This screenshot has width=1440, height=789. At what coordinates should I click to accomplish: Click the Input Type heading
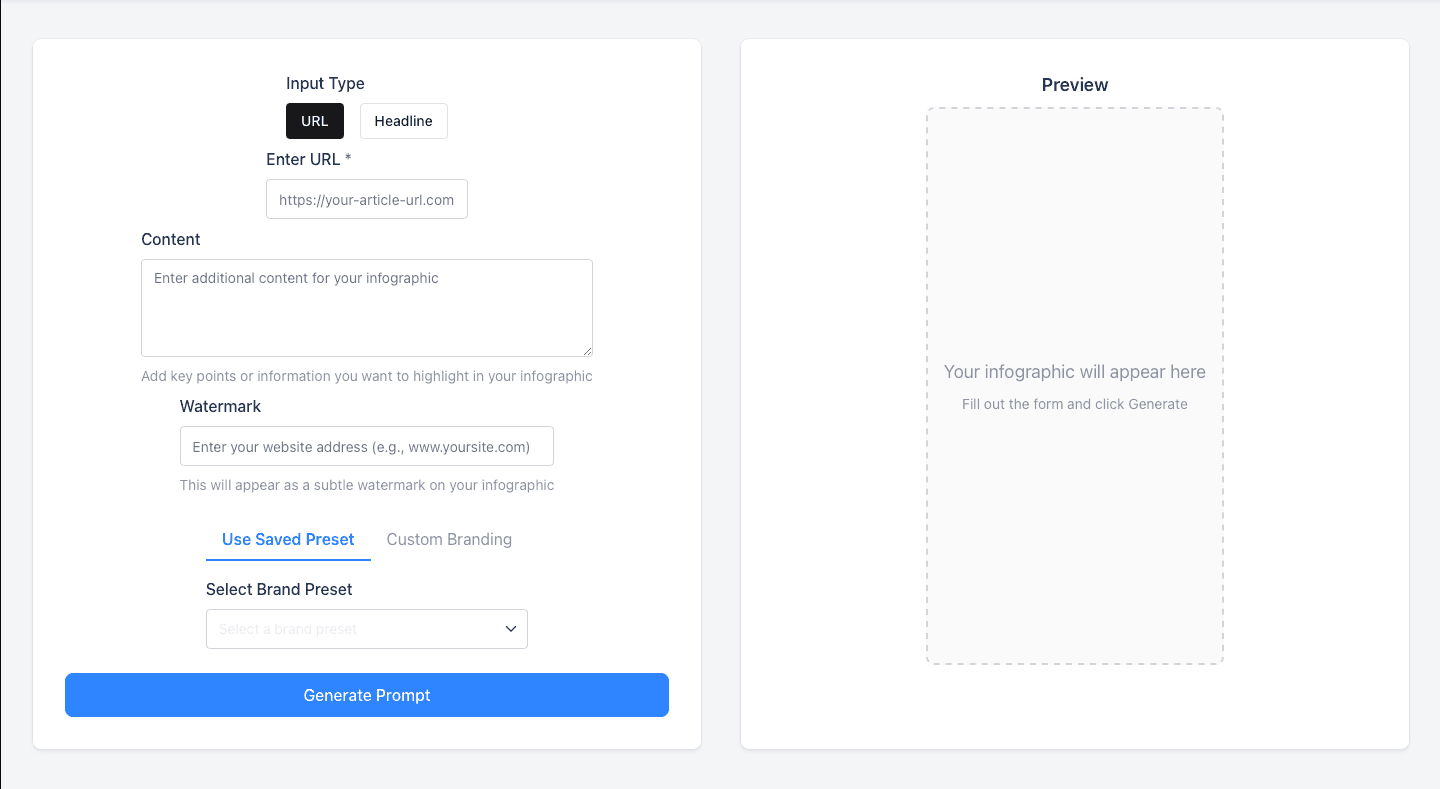click(325, 83)
